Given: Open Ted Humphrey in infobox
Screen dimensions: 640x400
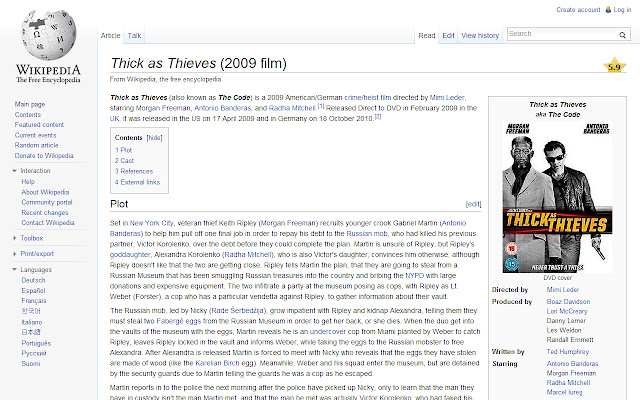Looking at the screenshot, I should click(568, 351).
